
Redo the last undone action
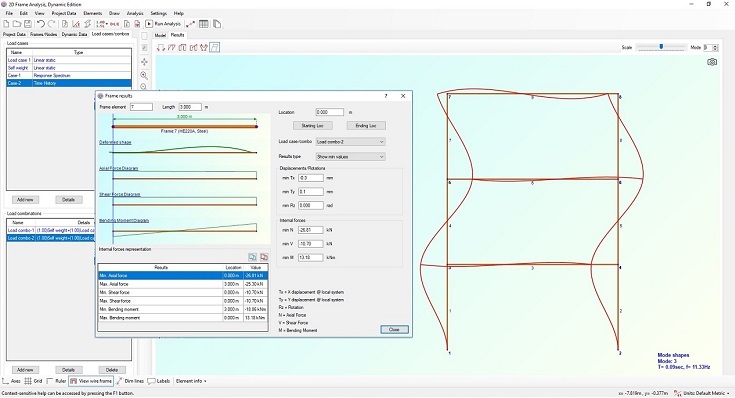(51, 24)
